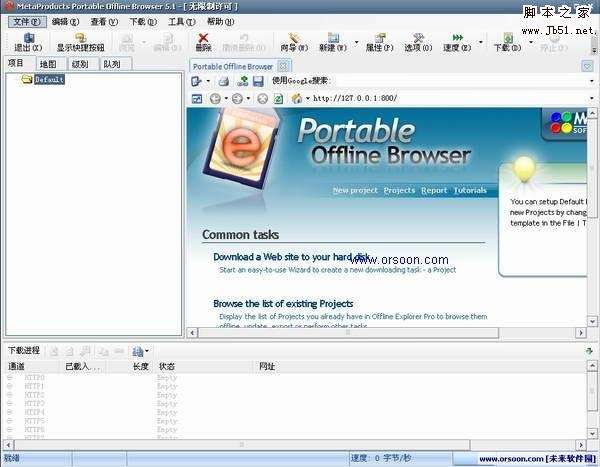Open the 编辑(E) menu
This screenshot has width=600, height=467.
click(x=65, y=22)
